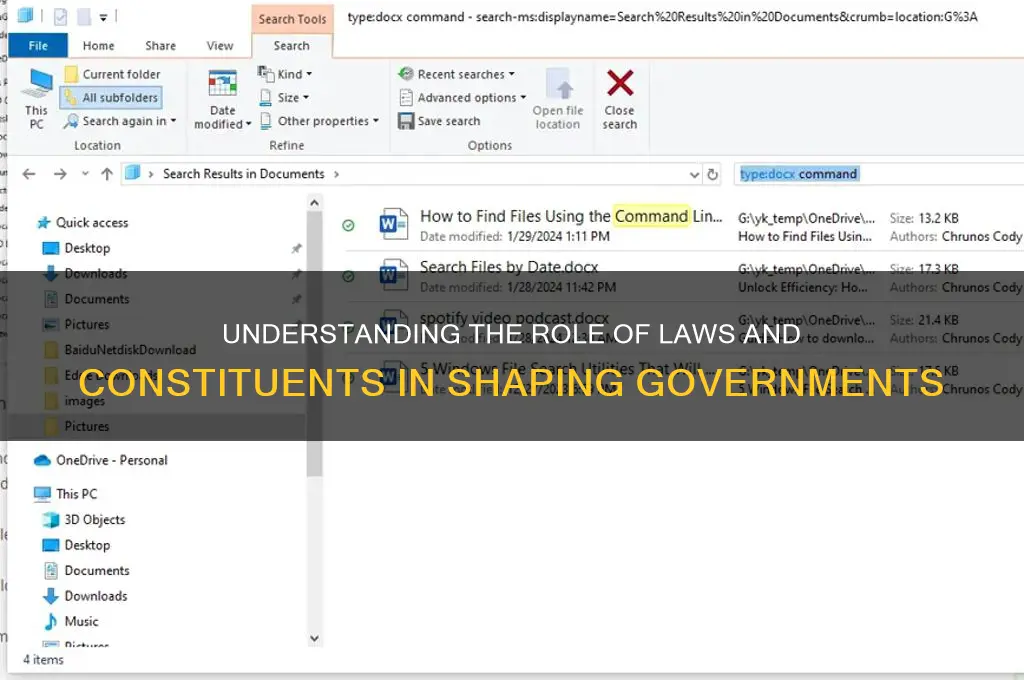Open Search again in dropdown

[x=120, y=121]
